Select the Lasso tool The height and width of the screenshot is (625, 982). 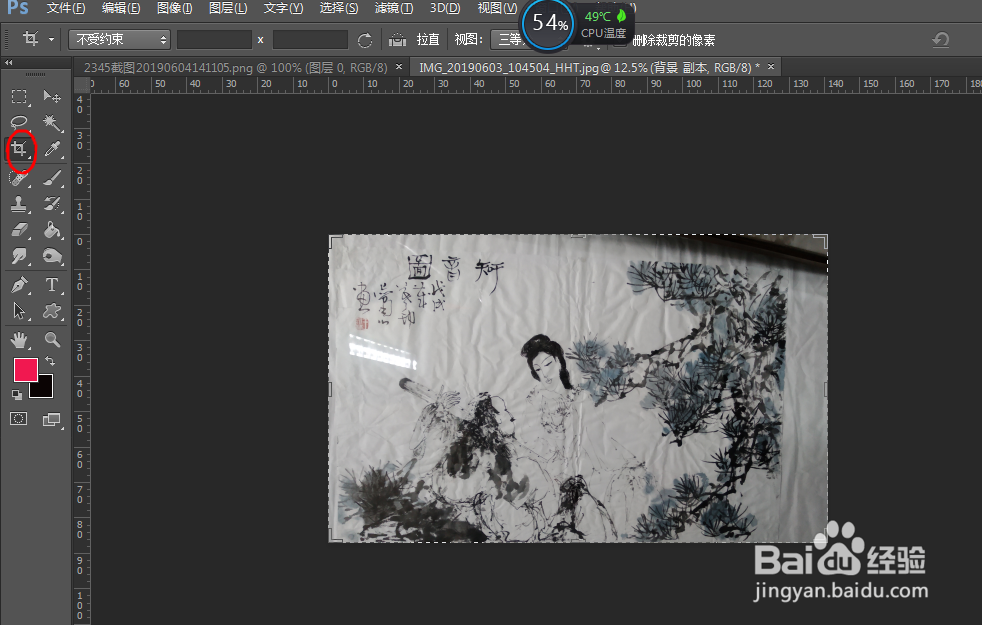(x=19, y=123)
